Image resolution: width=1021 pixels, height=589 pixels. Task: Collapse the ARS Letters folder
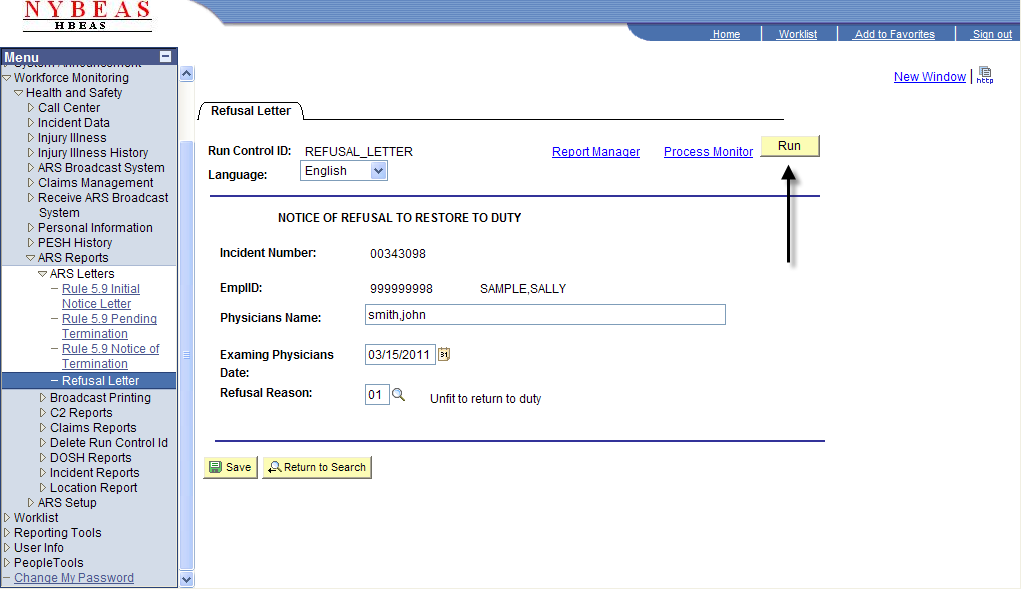(x=43, y=274)
